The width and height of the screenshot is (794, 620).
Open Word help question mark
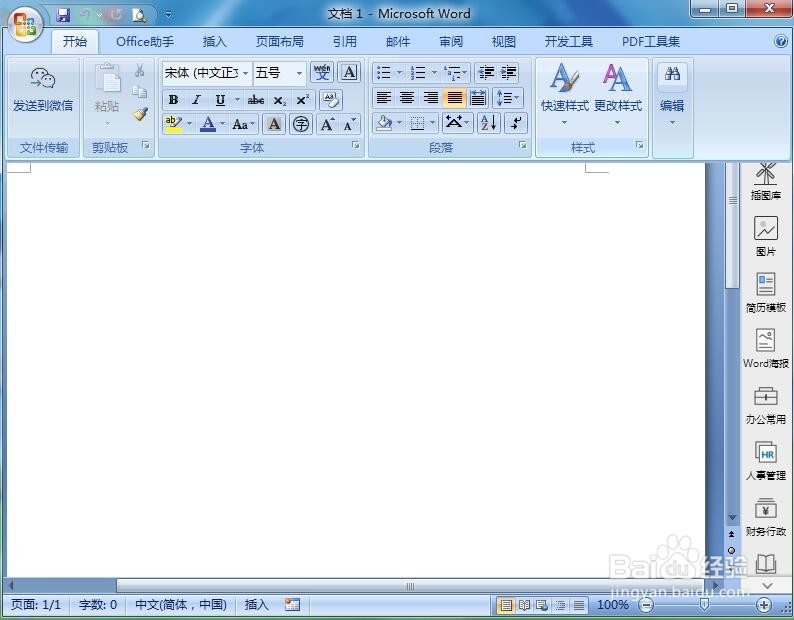[780, 41]
